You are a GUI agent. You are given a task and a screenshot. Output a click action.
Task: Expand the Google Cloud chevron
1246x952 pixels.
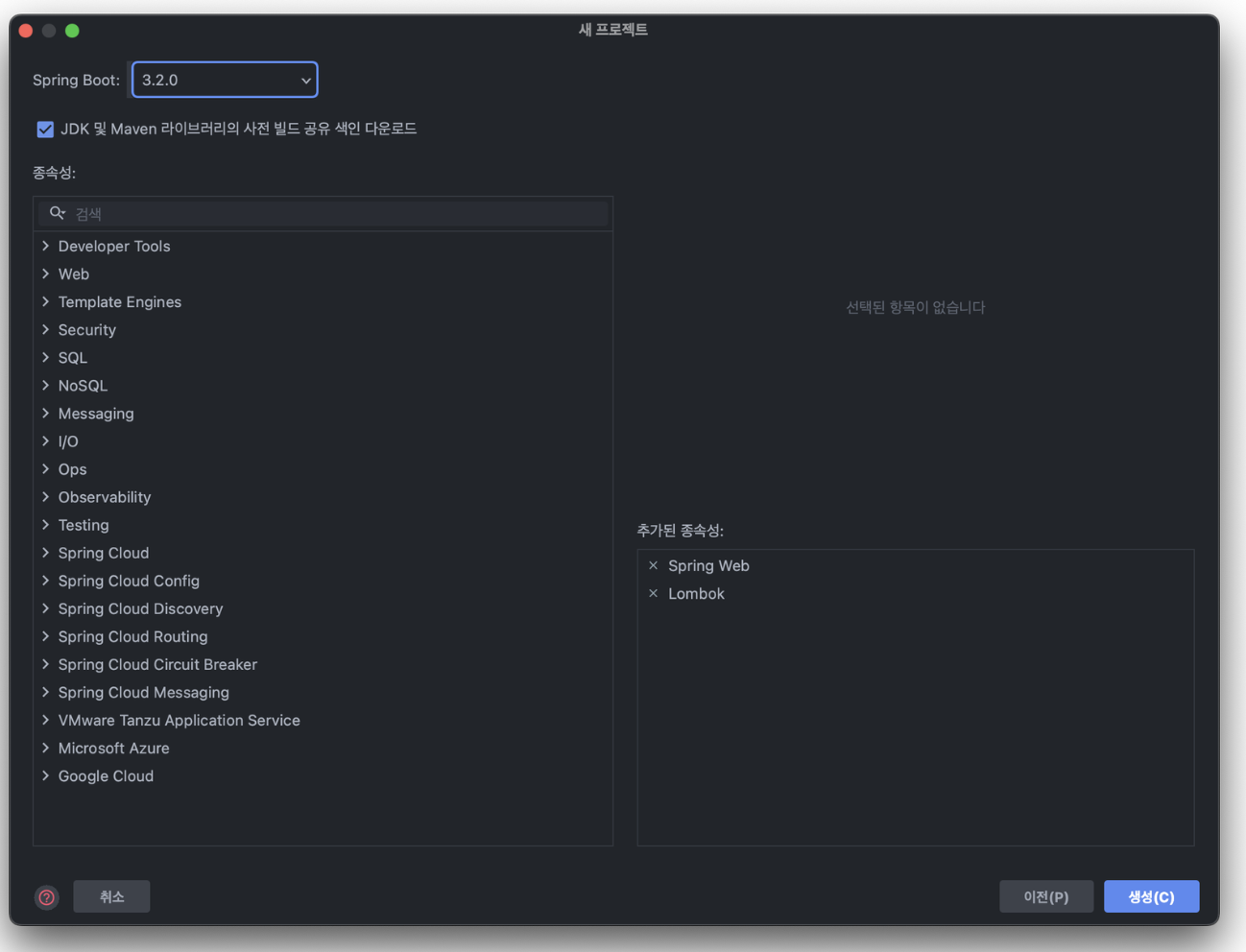click(x=45, y=775)
